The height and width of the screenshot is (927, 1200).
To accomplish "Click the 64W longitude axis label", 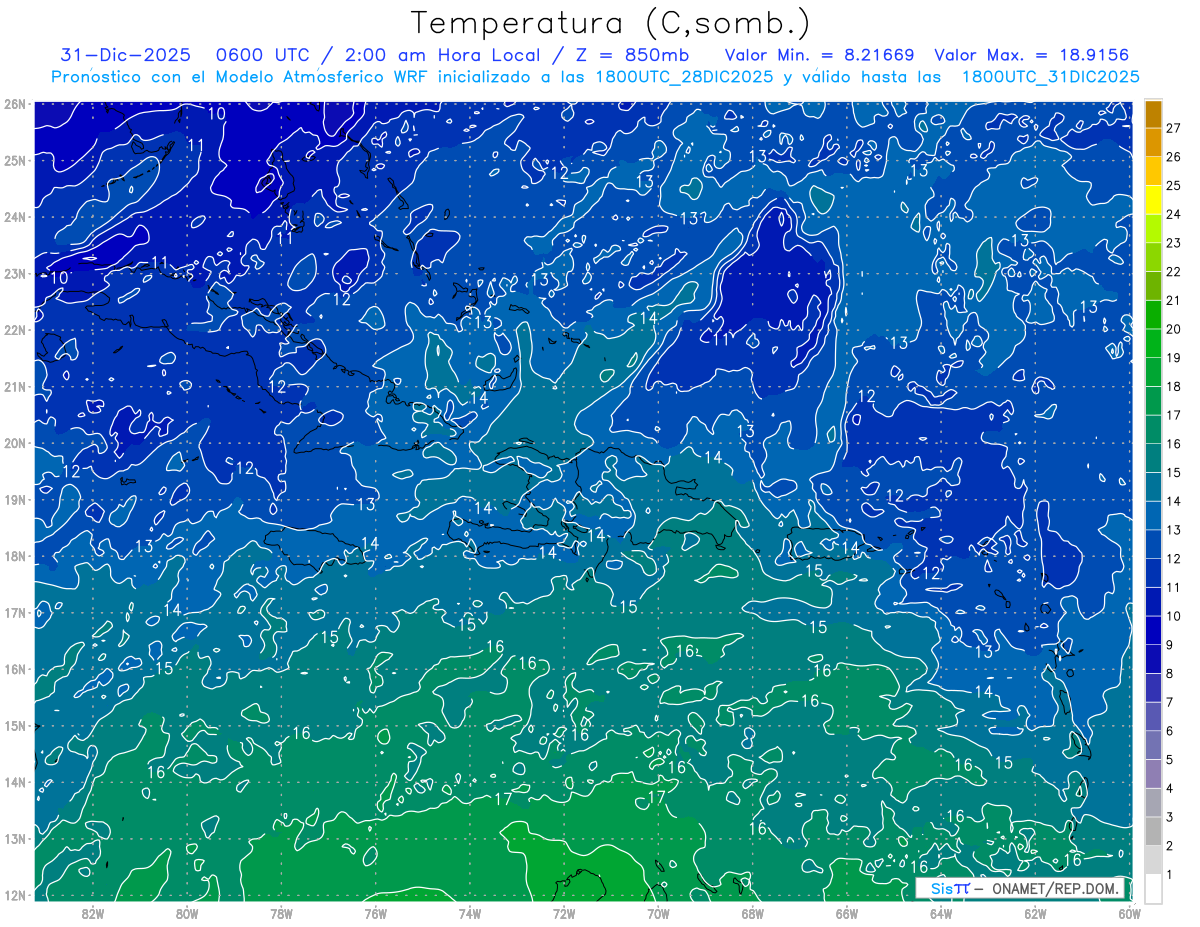I will tap(940, 913).
